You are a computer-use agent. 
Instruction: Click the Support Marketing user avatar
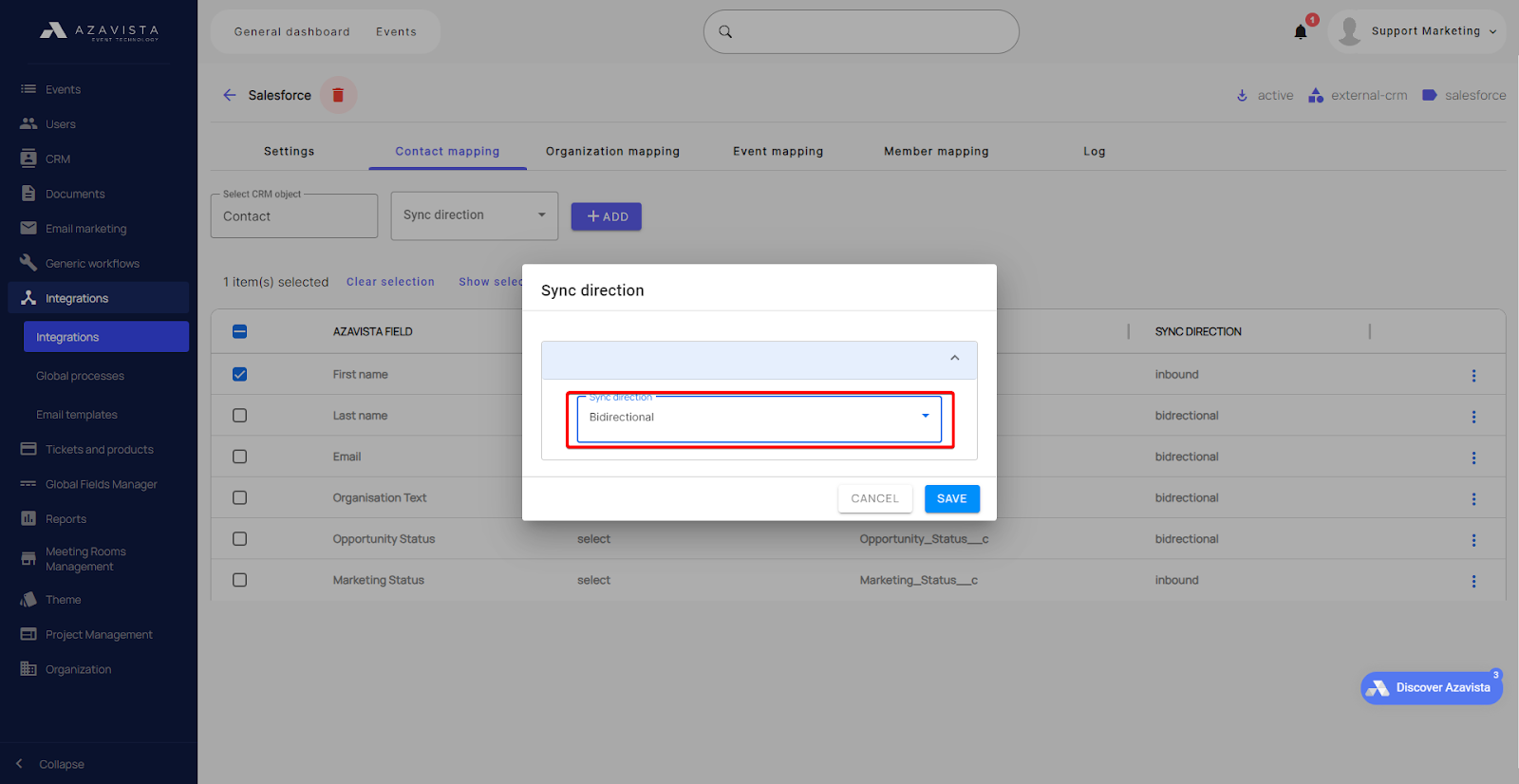pyautogui.click(x=1349, y=31)
